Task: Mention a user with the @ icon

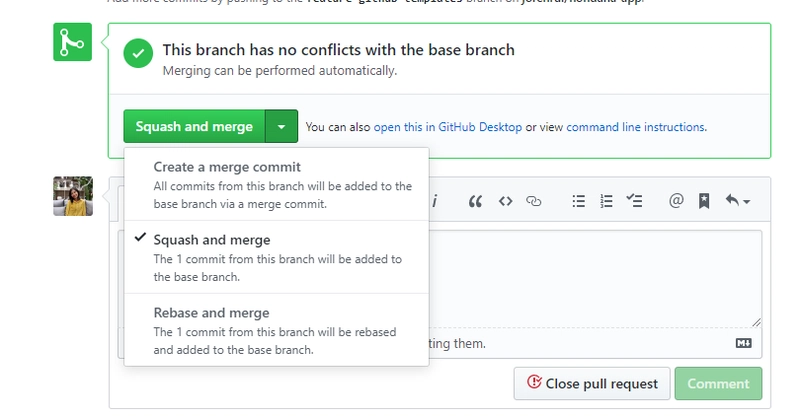Action: point(676,201)
